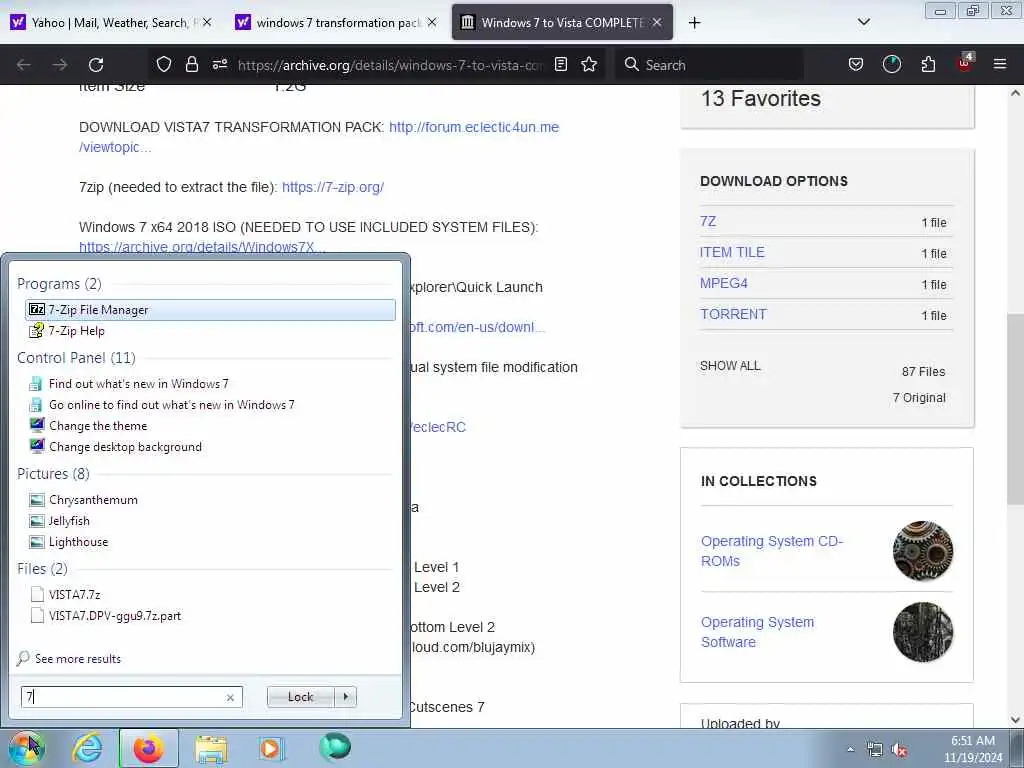
Task: Click the Save to Pocket icon
Action: [856, 64]
